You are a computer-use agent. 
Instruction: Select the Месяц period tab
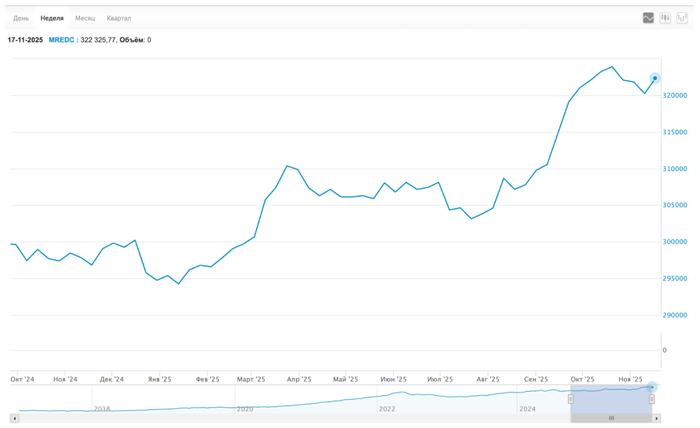(85, 18)
